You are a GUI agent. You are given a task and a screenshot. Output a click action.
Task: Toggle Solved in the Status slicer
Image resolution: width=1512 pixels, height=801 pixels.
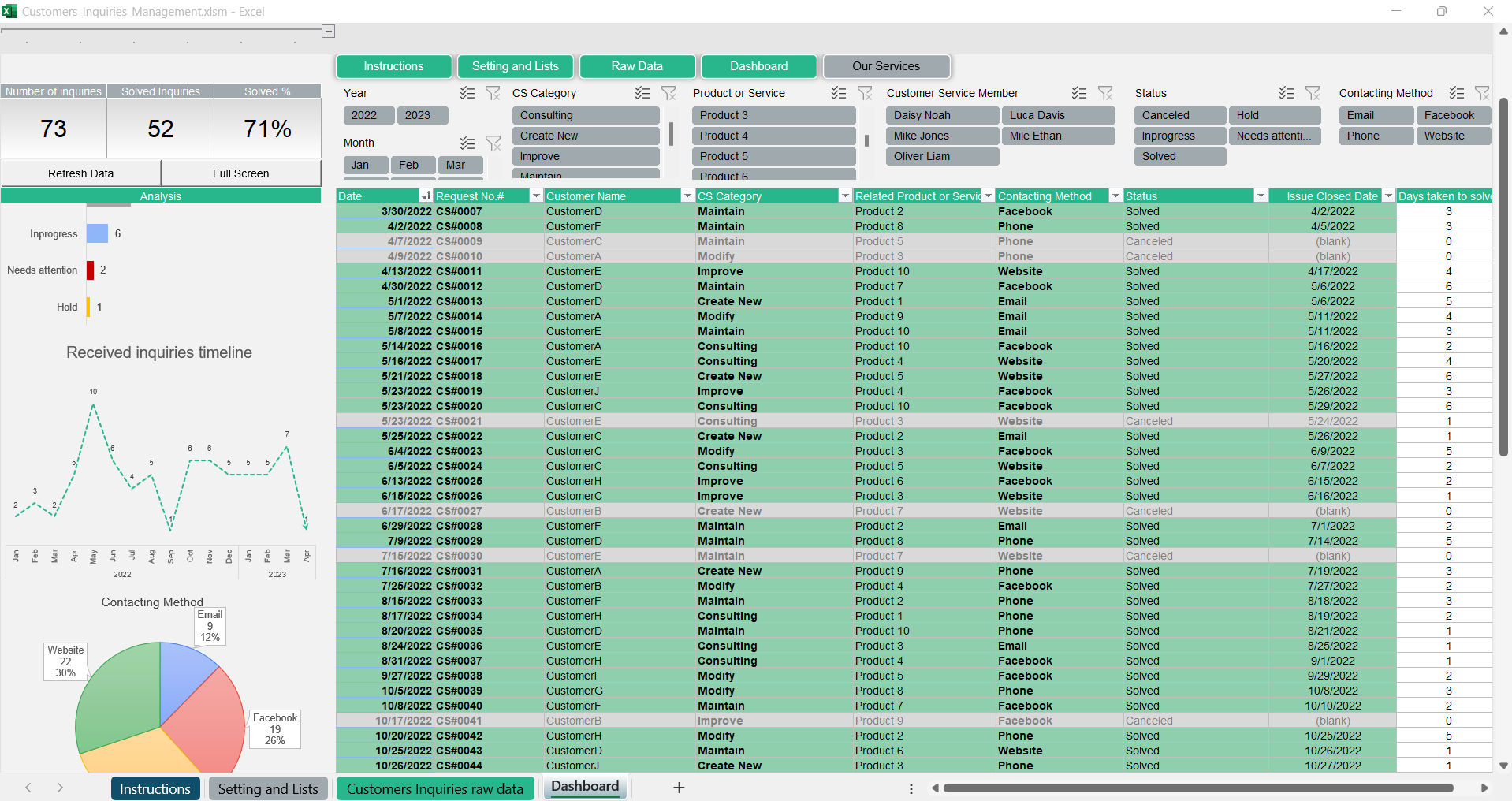pos(1179,156)
